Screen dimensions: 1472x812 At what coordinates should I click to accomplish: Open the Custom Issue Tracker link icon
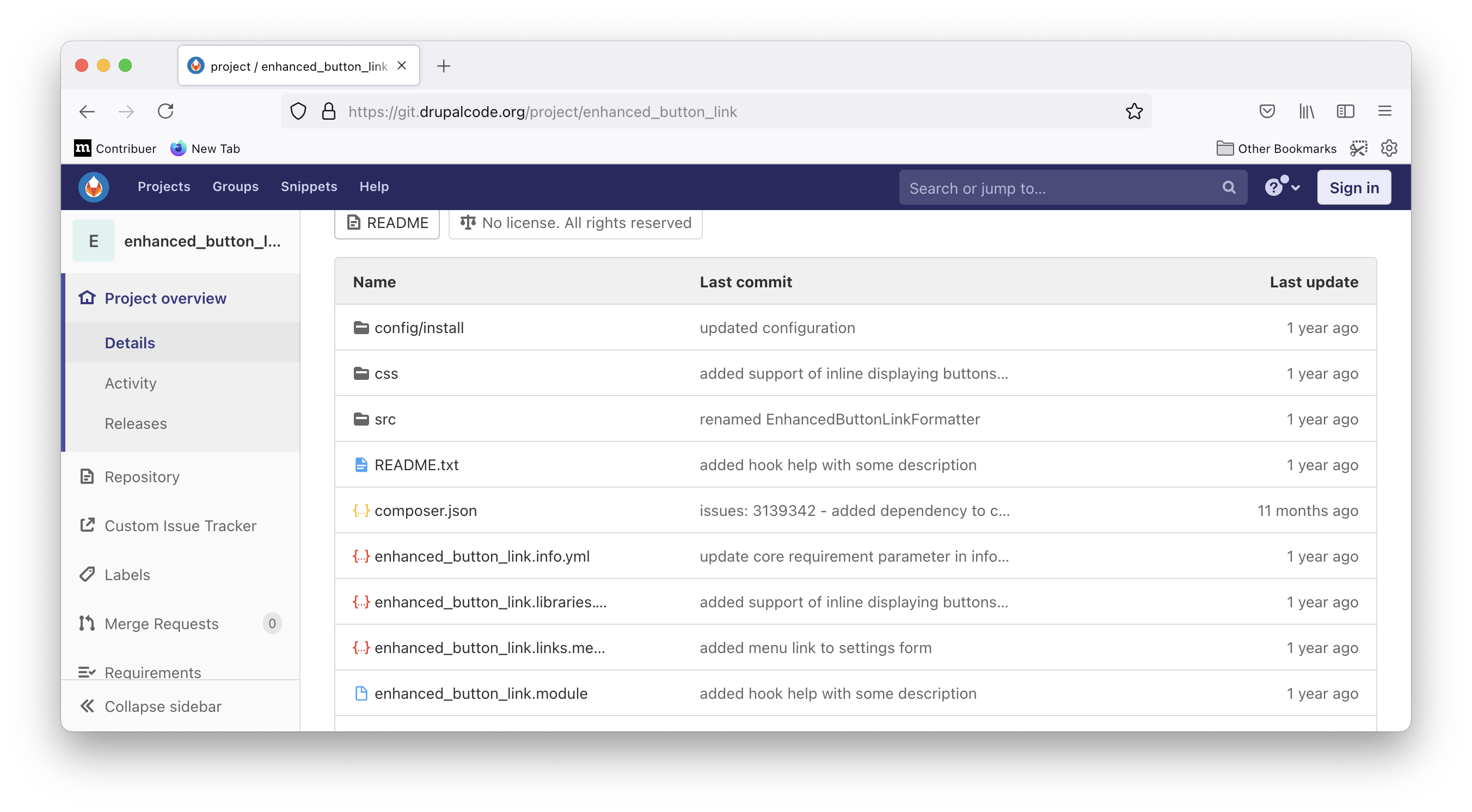coord(87,525)
